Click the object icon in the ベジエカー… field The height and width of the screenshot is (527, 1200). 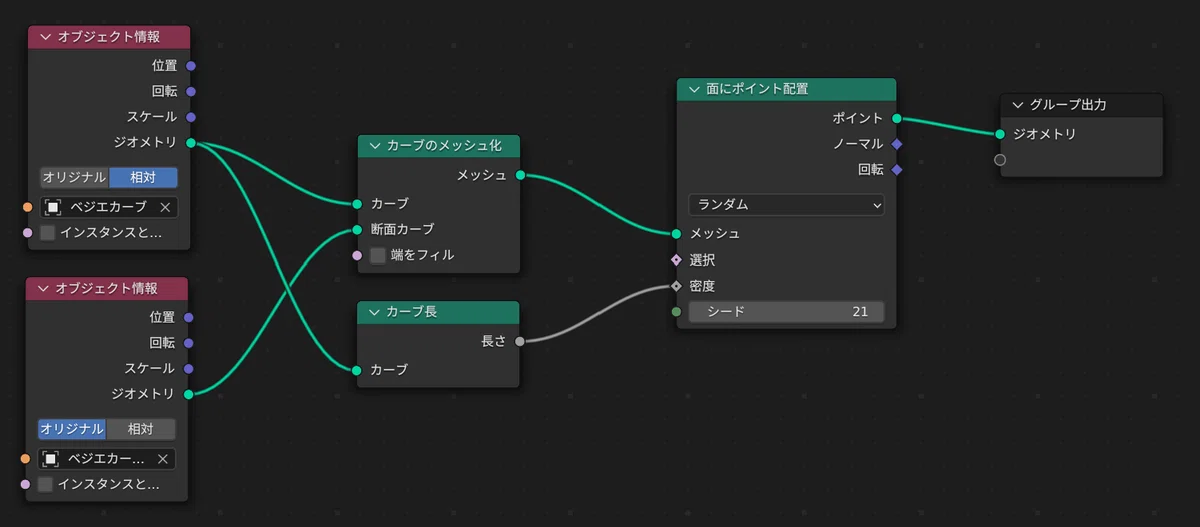click(51, 459)
